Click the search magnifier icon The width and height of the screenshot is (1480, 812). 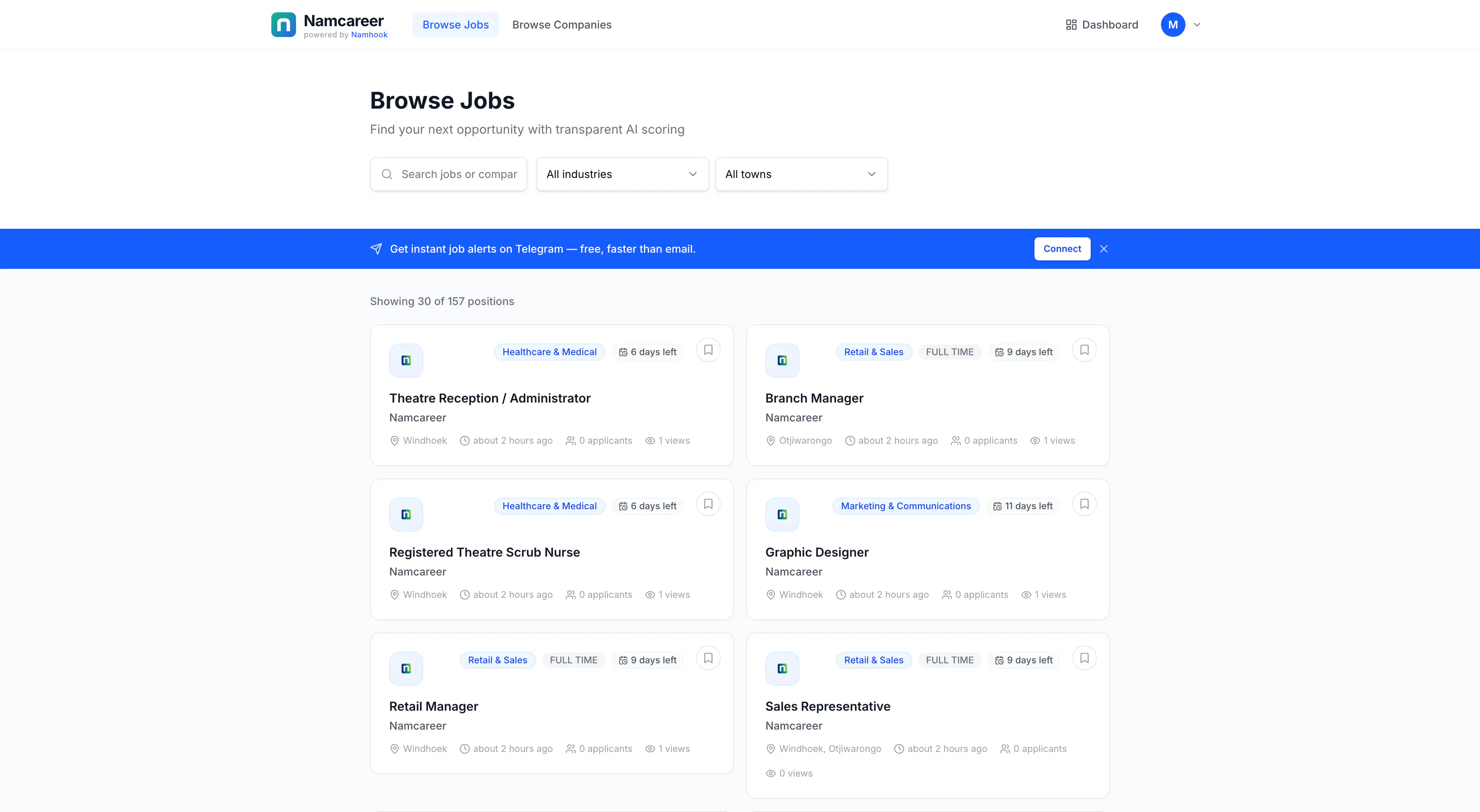pyautogui.click(x=387, y=174)
